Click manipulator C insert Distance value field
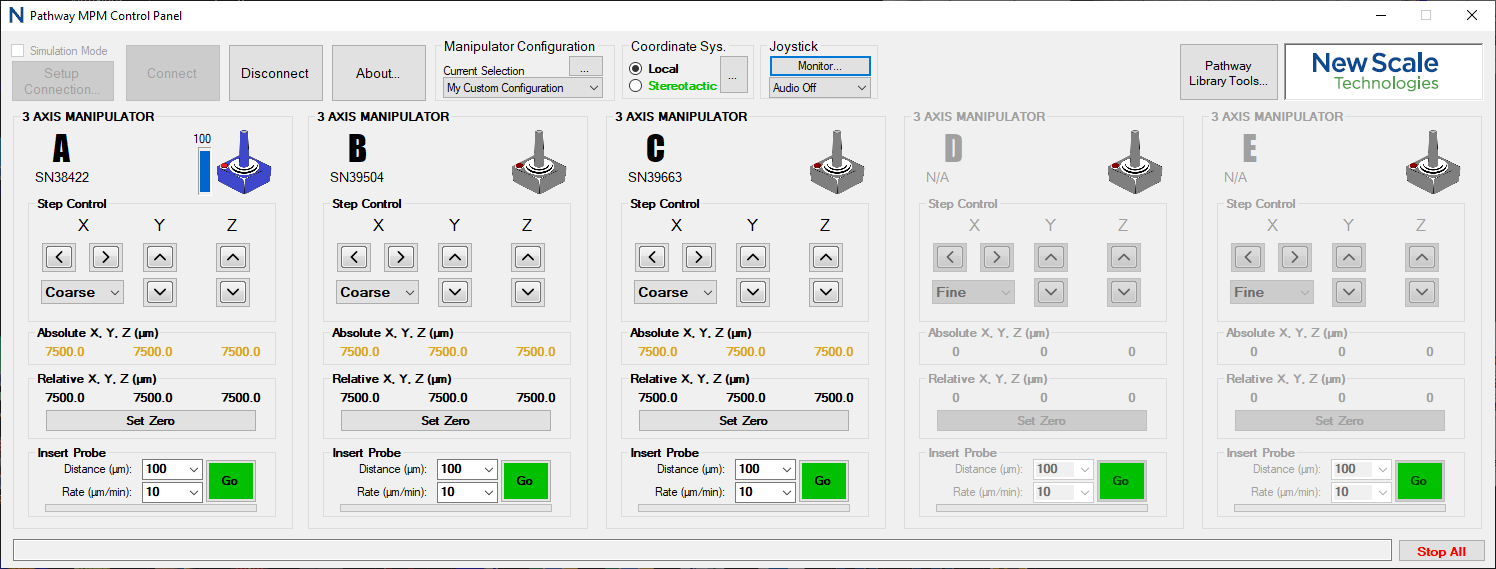This screenshot has width=1496, height=569. [757, 469]
